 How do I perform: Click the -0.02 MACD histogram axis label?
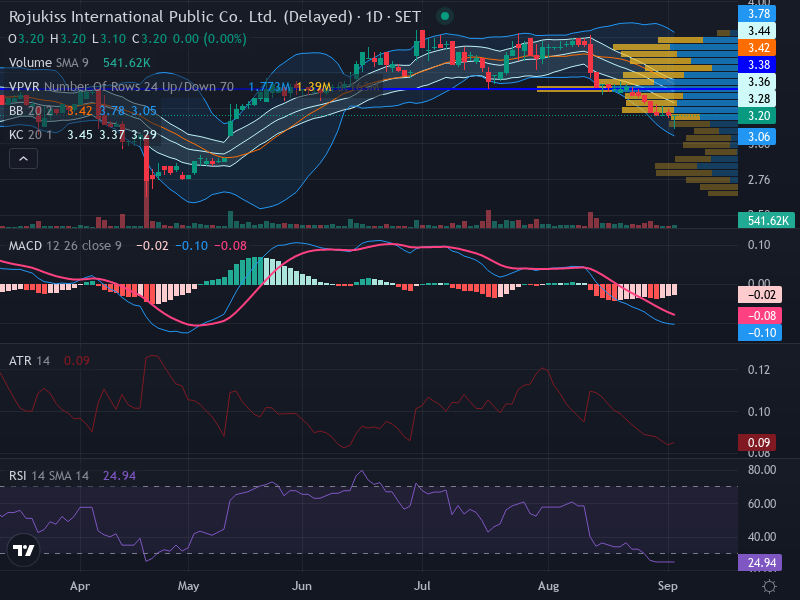point(760,295)
